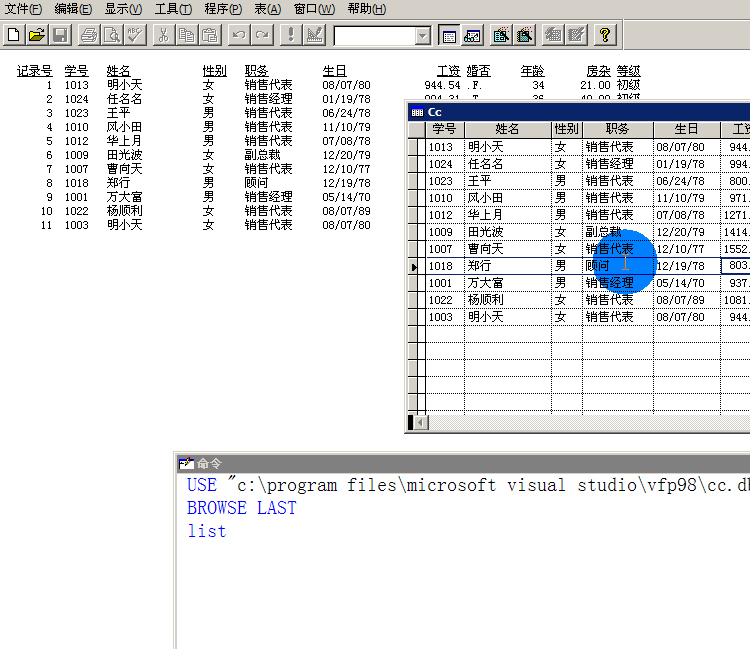Click the ABC Spelling check icon
This screenshot has height=649, width=750.
point(136,35)
